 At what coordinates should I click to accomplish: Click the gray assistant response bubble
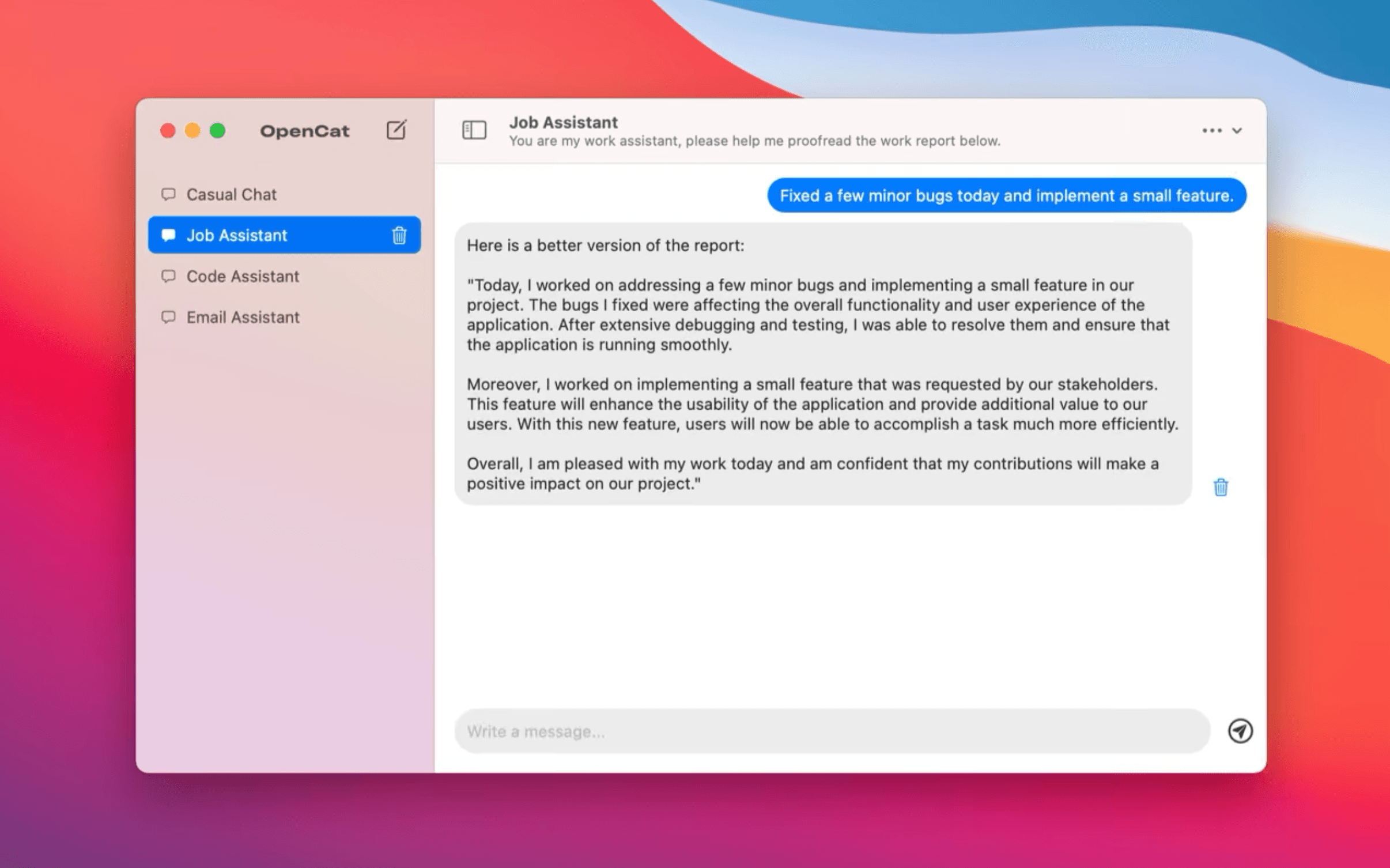click(822, 363)
